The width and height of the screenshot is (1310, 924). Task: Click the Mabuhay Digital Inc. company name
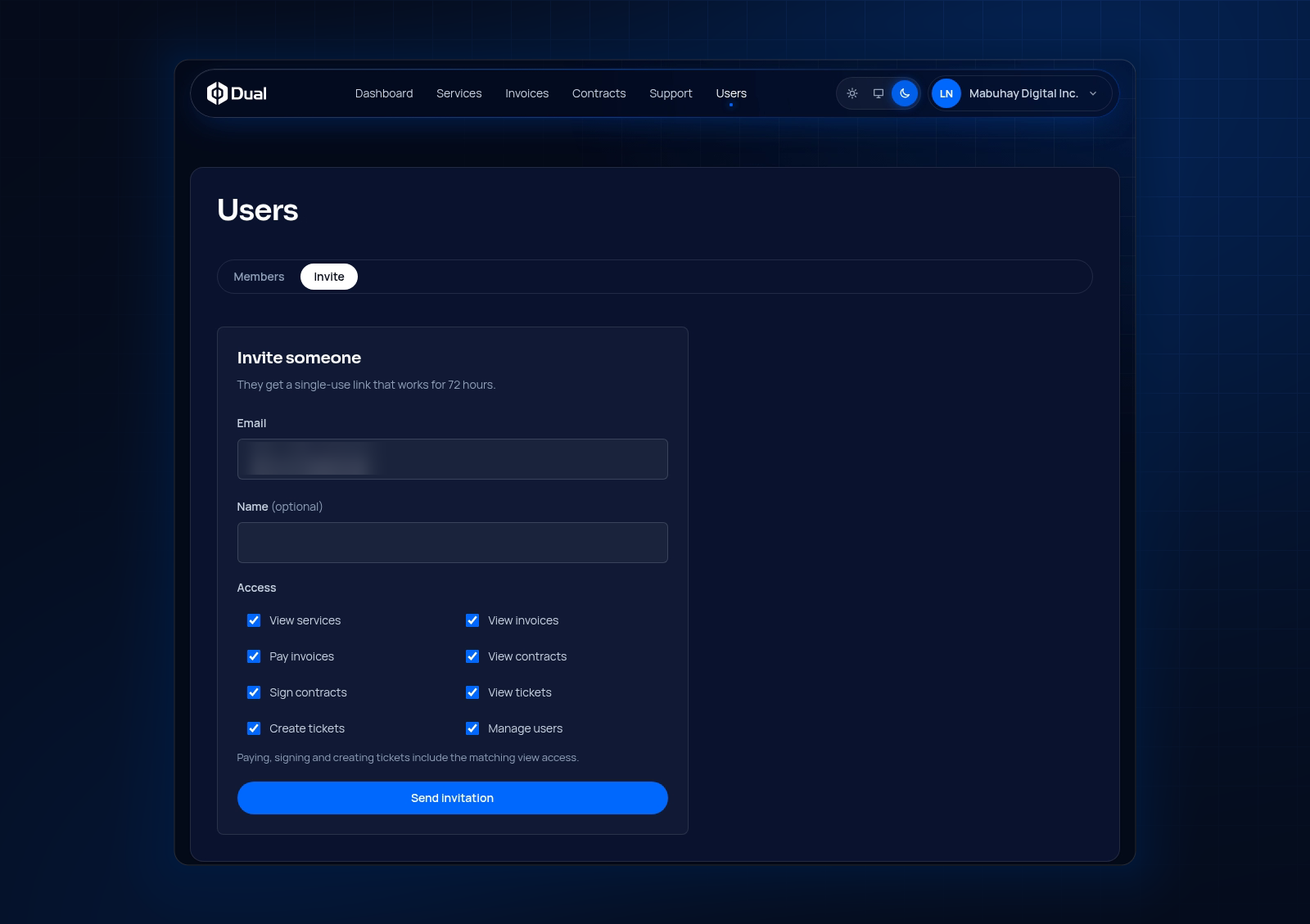tap(1023, 93)
